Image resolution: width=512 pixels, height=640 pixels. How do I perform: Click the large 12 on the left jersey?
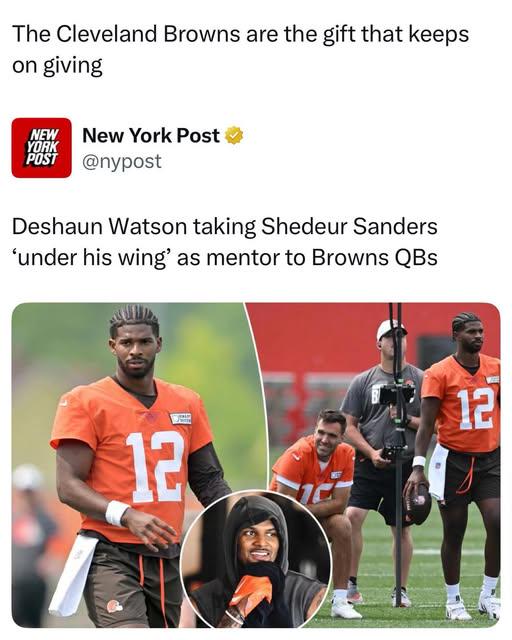coord(155,467)
